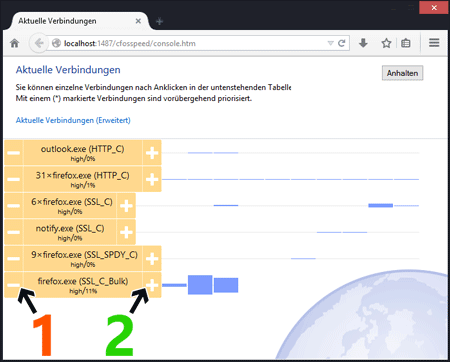Screen dimensions: 450x362
Task: Lower priority of 9×firefox.exe (SSL_SPDY_C)
Action: pos(14,258)
